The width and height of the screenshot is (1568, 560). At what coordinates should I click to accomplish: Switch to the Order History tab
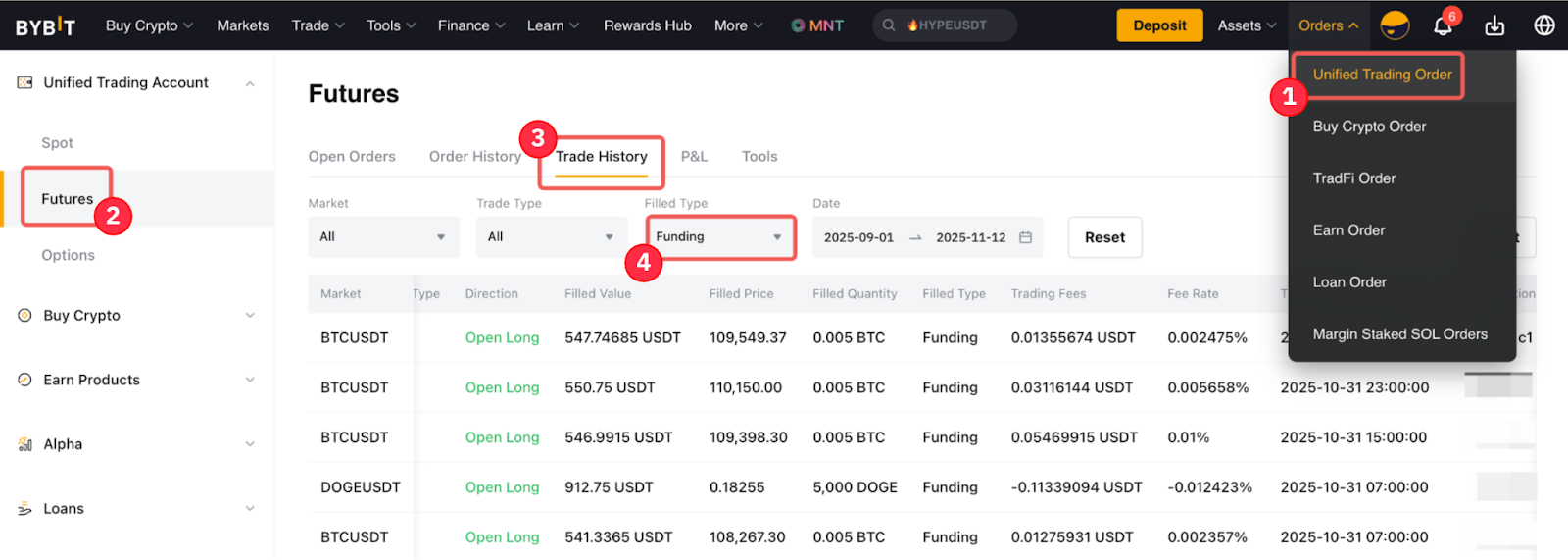tap(474, 157)
